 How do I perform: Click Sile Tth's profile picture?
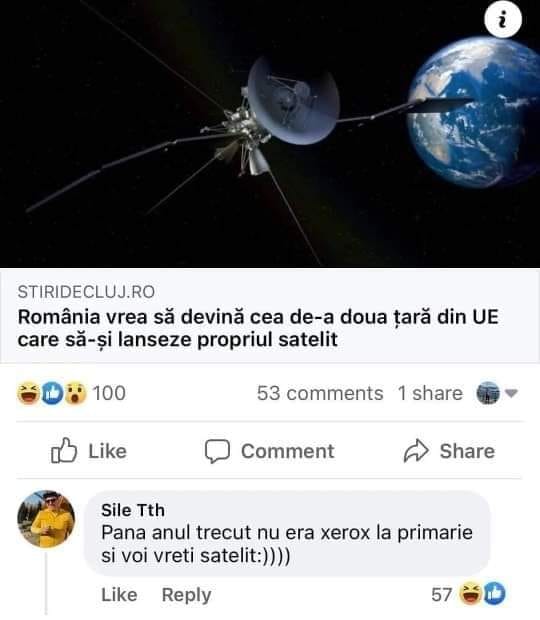pos(46,519)
